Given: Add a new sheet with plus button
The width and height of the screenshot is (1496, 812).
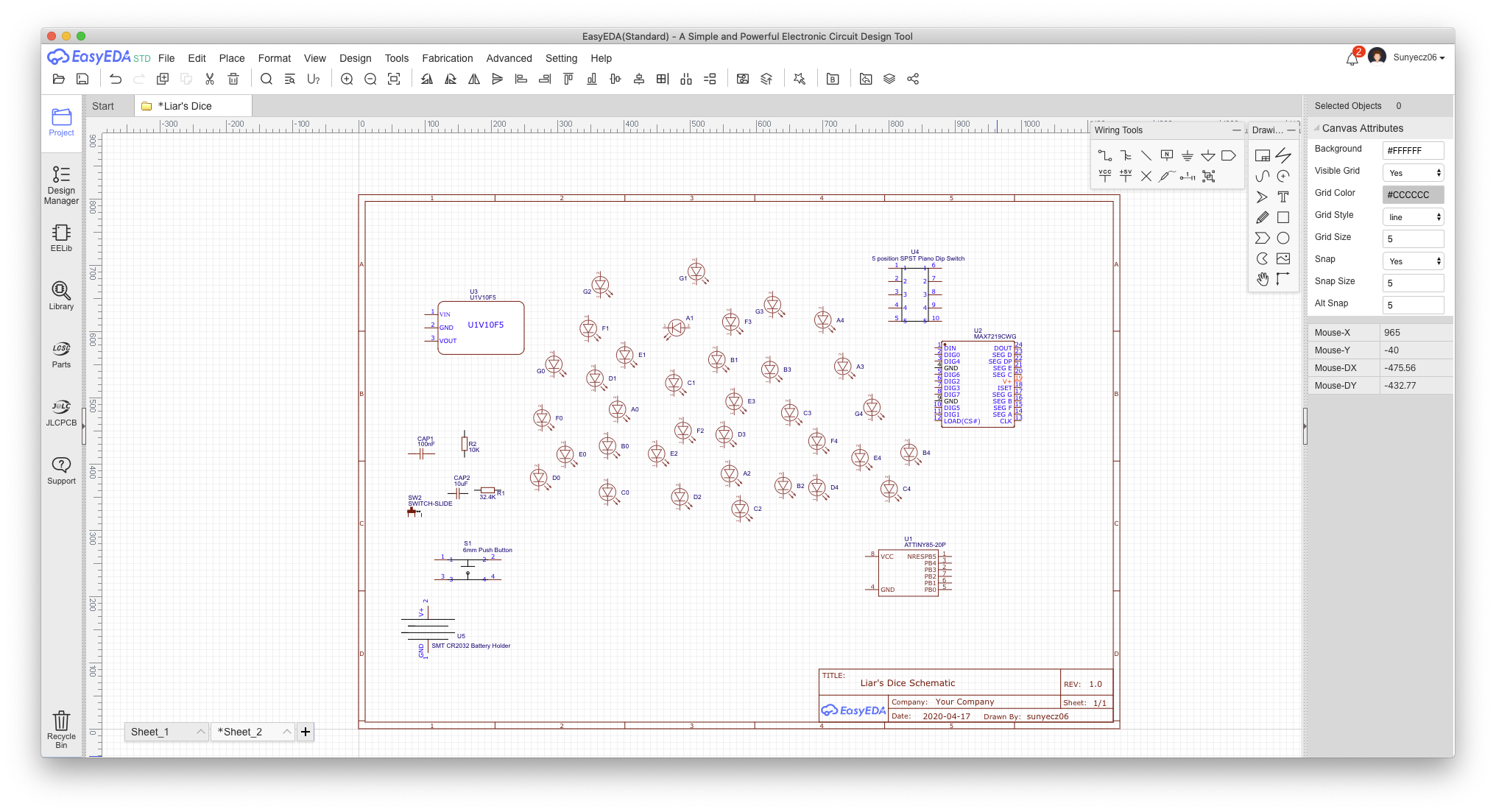Looking at the screenshot, I should click(x=306, y=732).
